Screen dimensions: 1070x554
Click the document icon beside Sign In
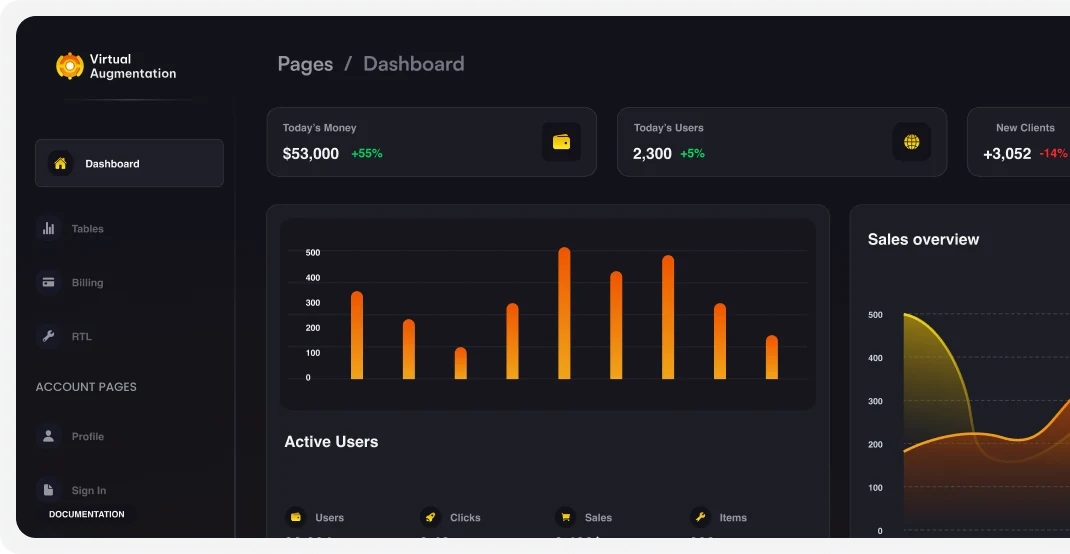[x=48, y=490]
